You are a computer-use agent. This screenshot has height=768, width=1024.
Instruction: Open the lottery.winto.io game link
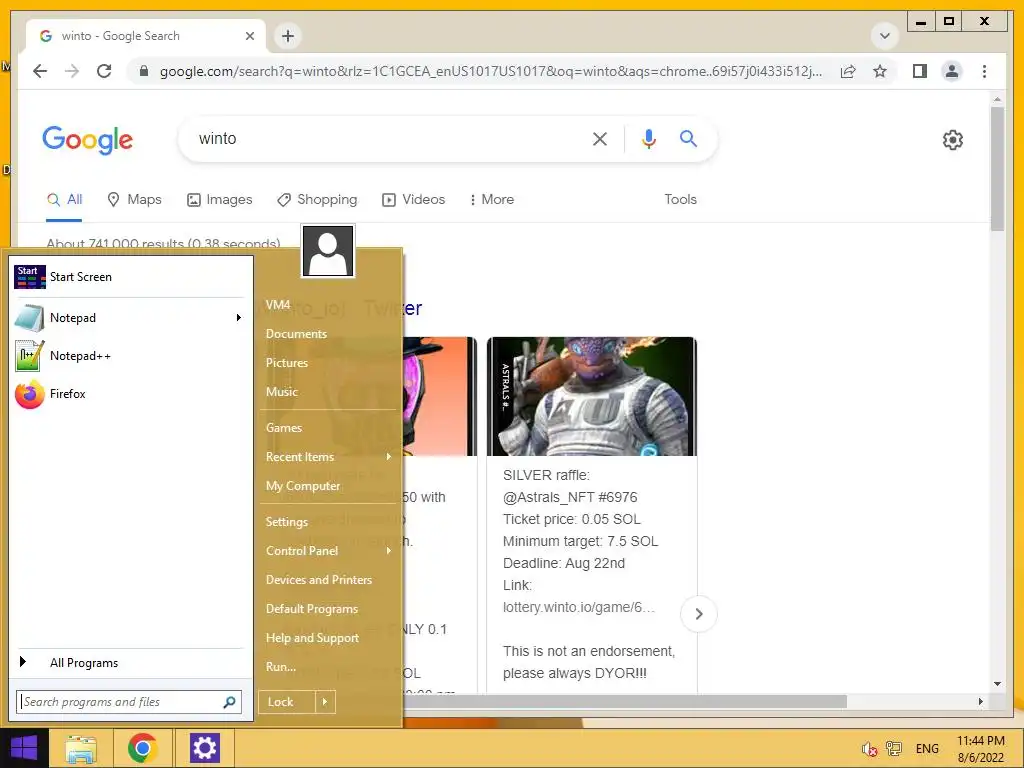(579, 607)
